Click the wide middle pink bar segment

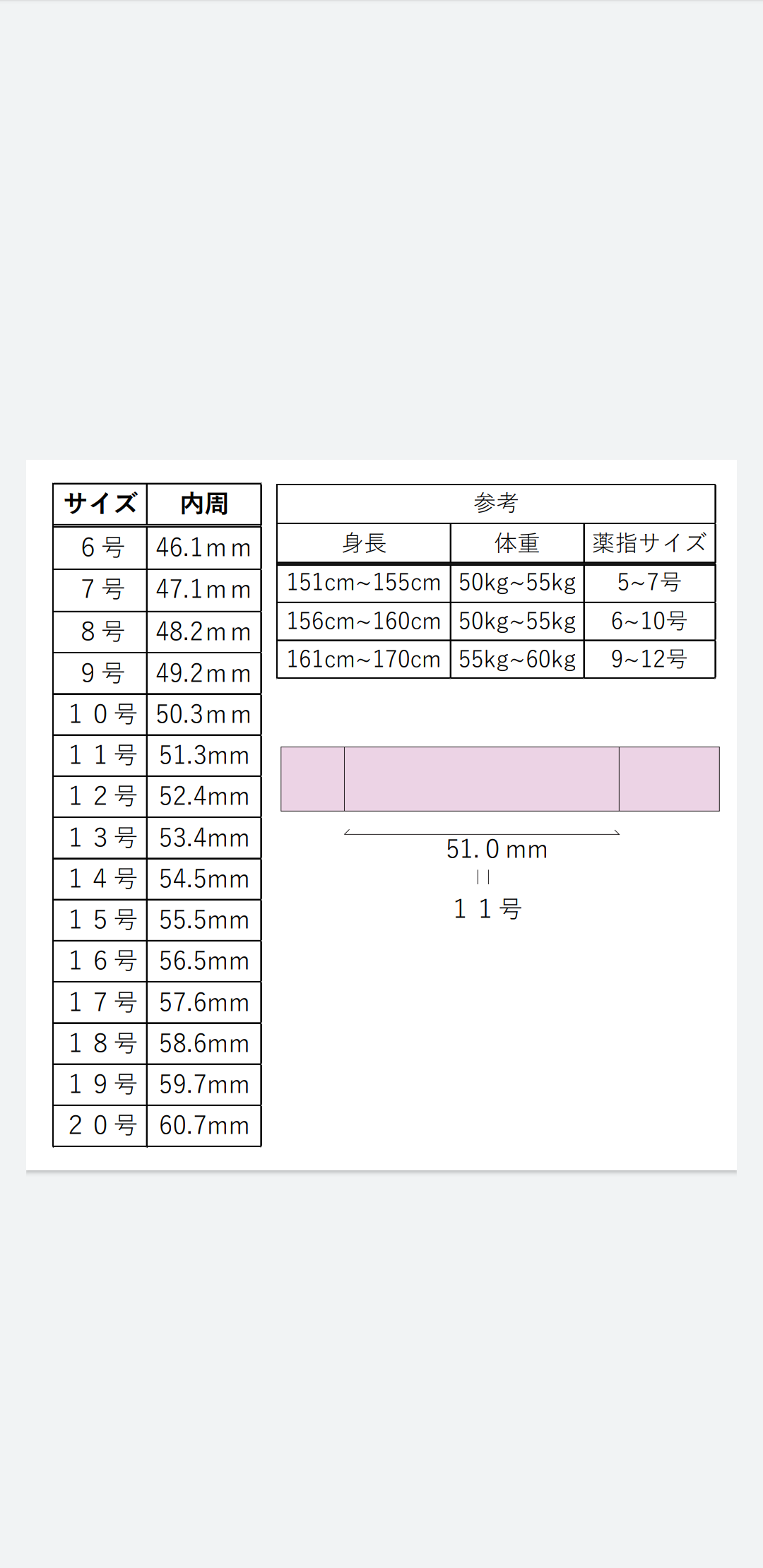point(482,779)
